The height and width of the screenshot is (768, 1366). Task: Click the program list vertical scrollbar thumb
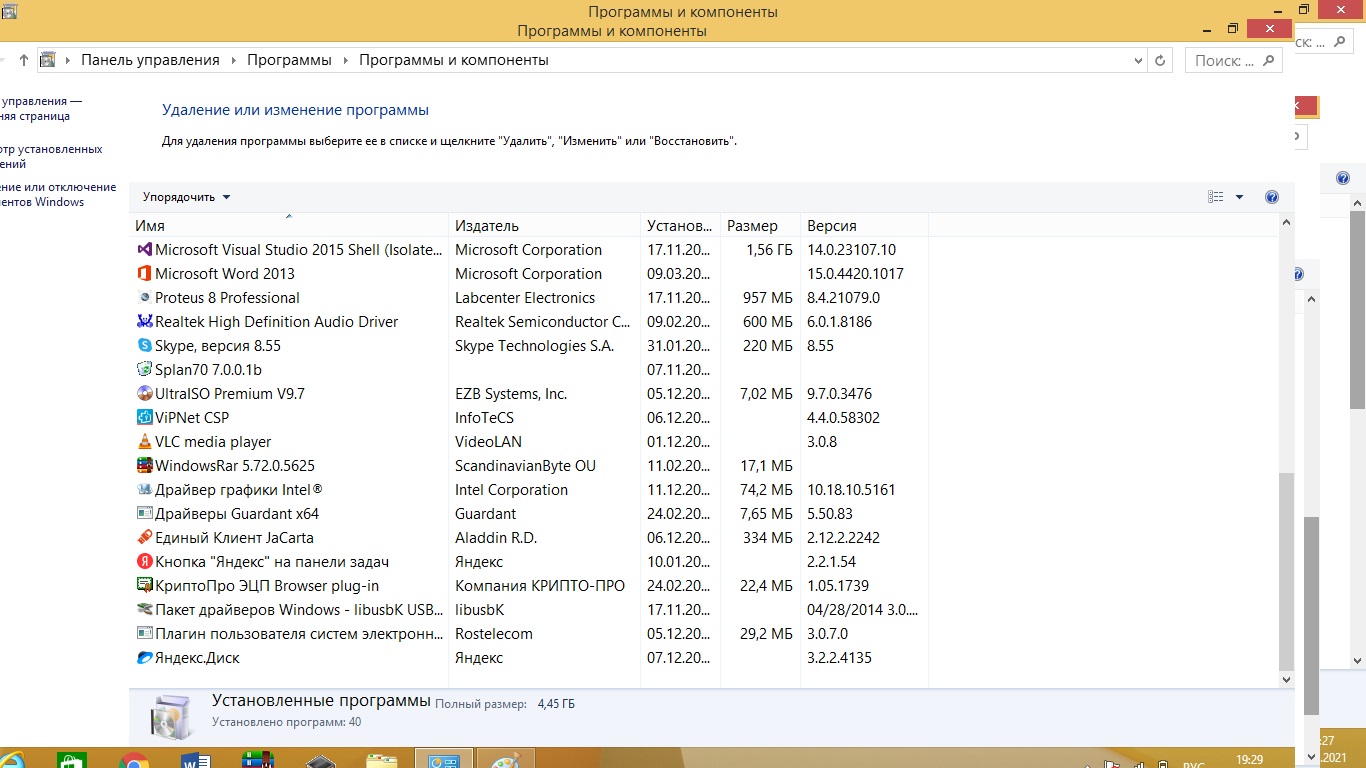(1286, 571)
